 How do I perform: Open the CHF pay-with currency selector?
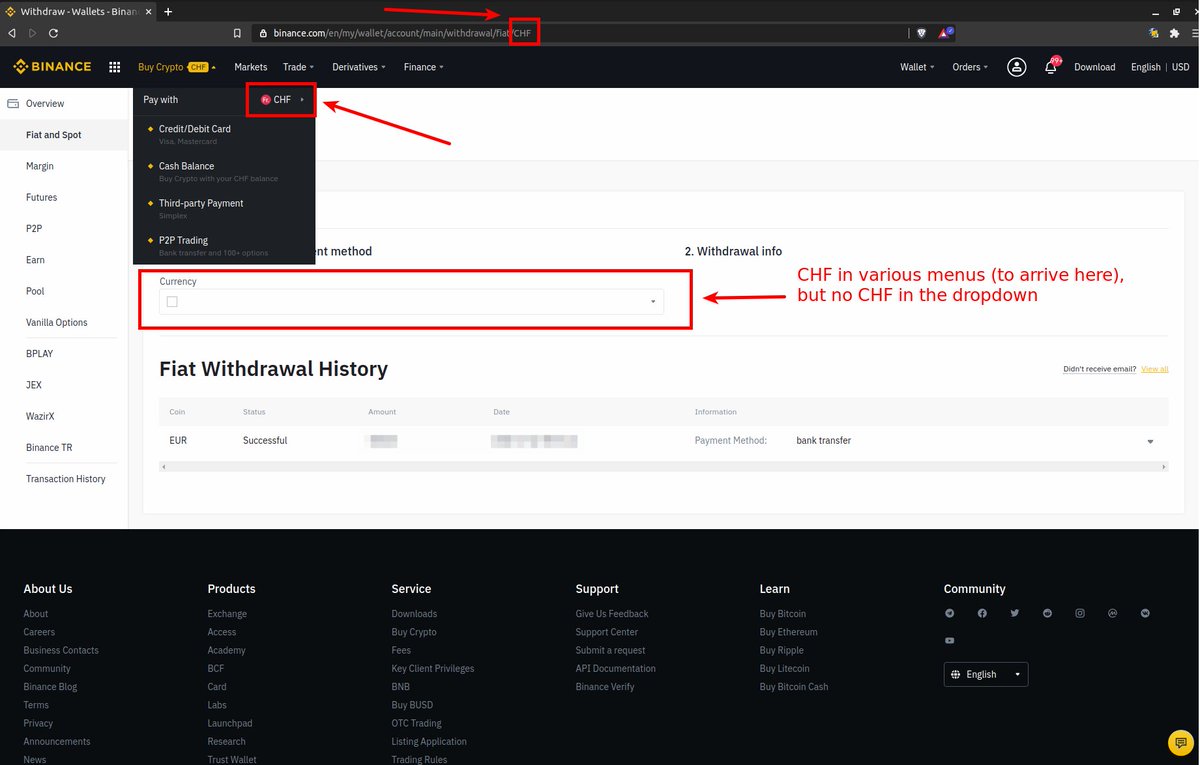[x=282, y=100]
